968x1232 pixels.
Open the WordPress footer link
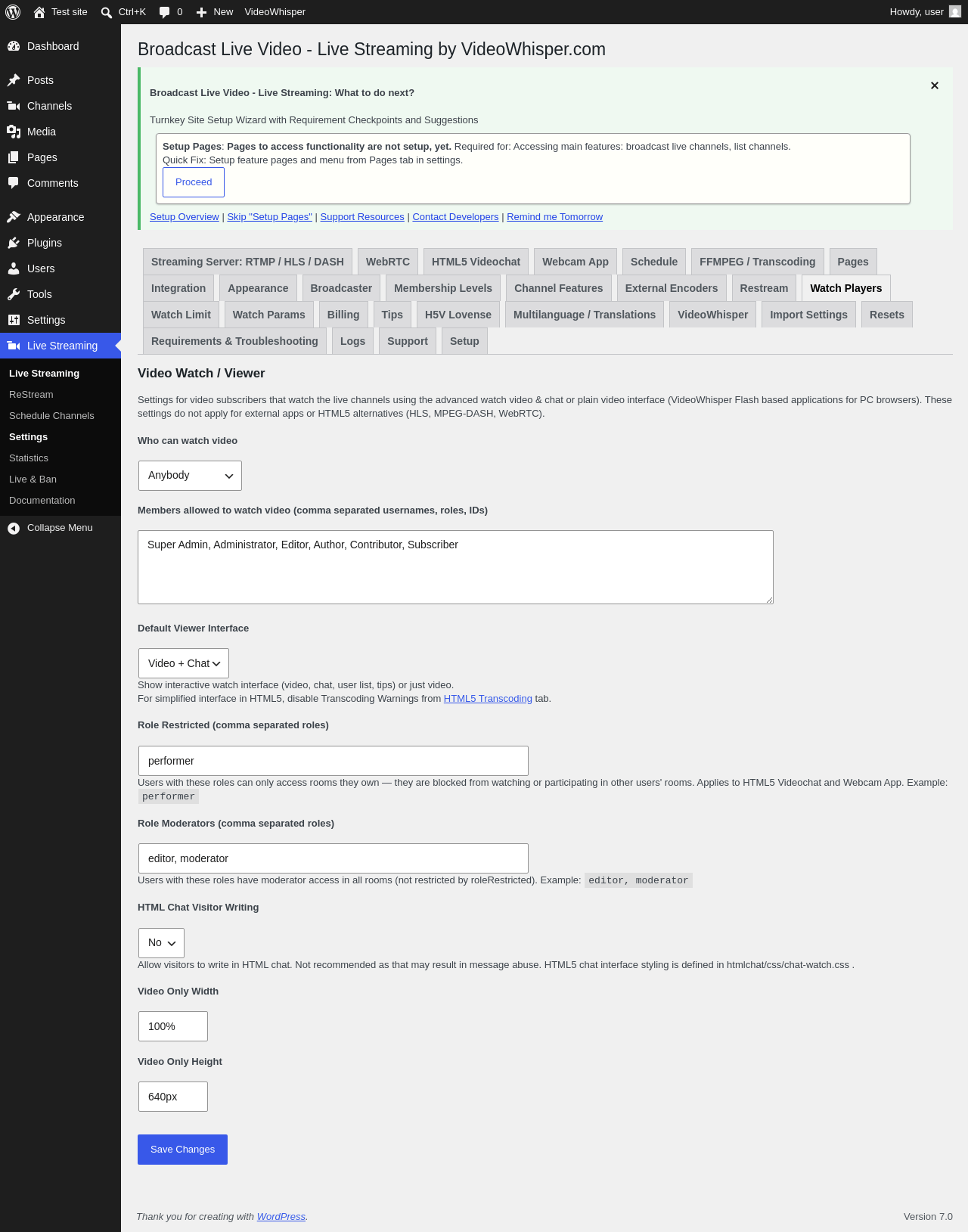[281, 1217]
